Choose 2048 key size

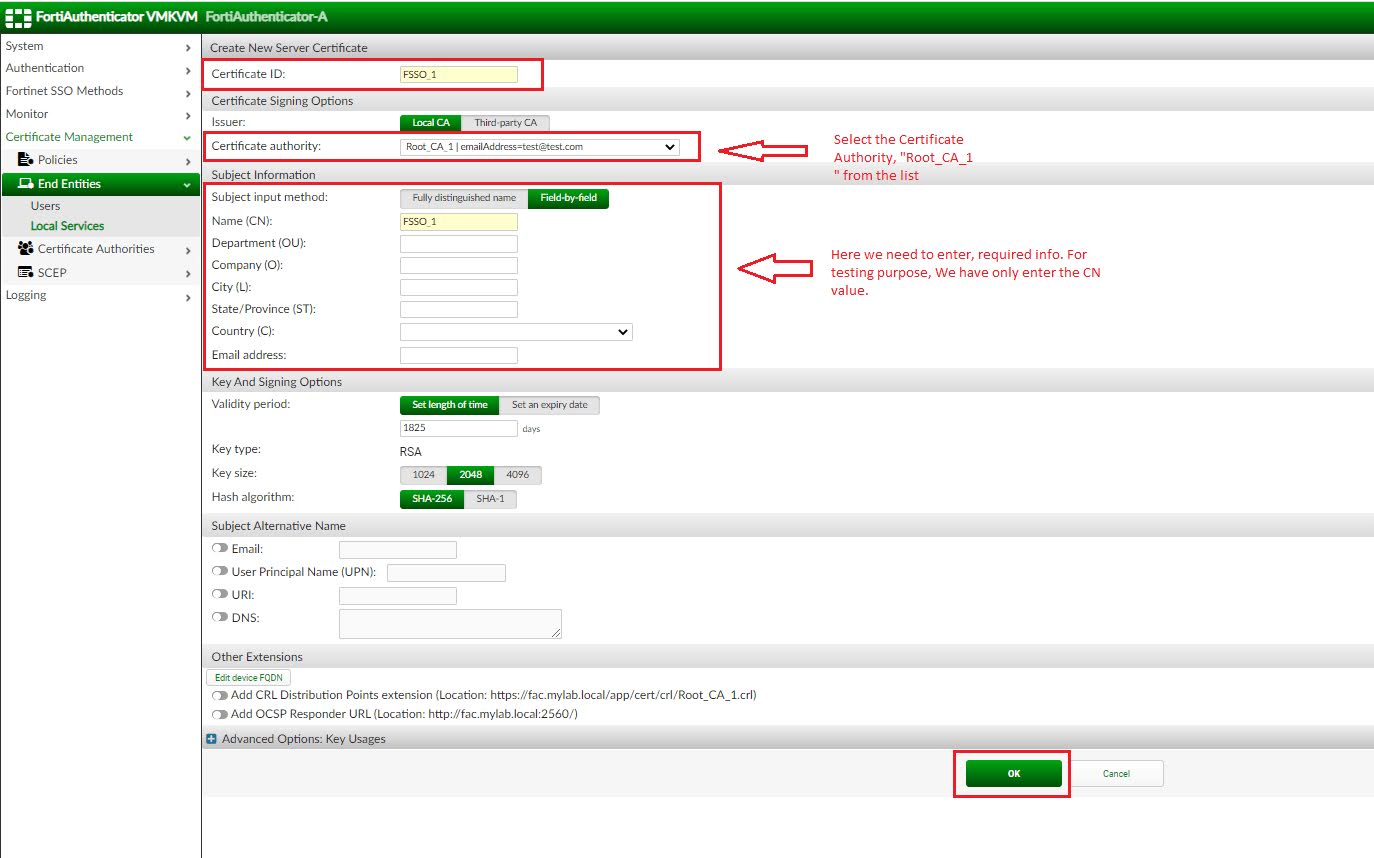coord(470,475)
